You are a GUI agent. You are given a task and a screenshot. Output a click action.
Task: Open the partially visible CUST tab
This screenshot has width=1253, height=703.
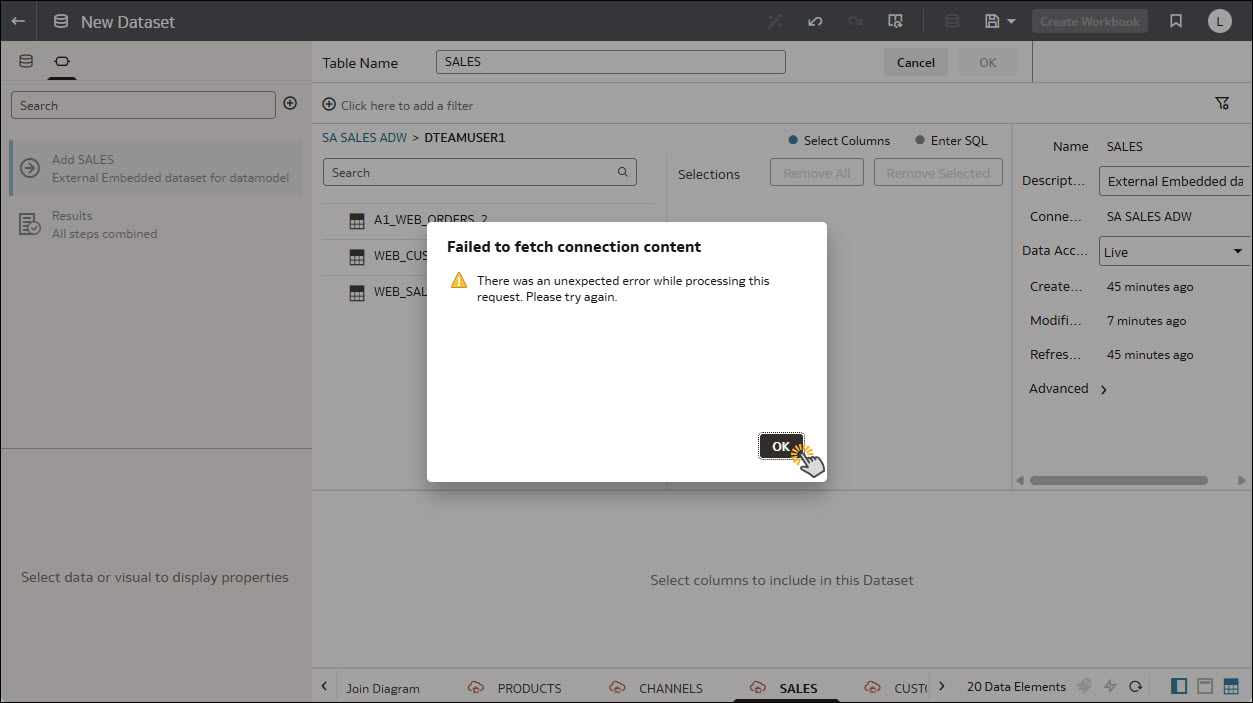pos(895,688)
